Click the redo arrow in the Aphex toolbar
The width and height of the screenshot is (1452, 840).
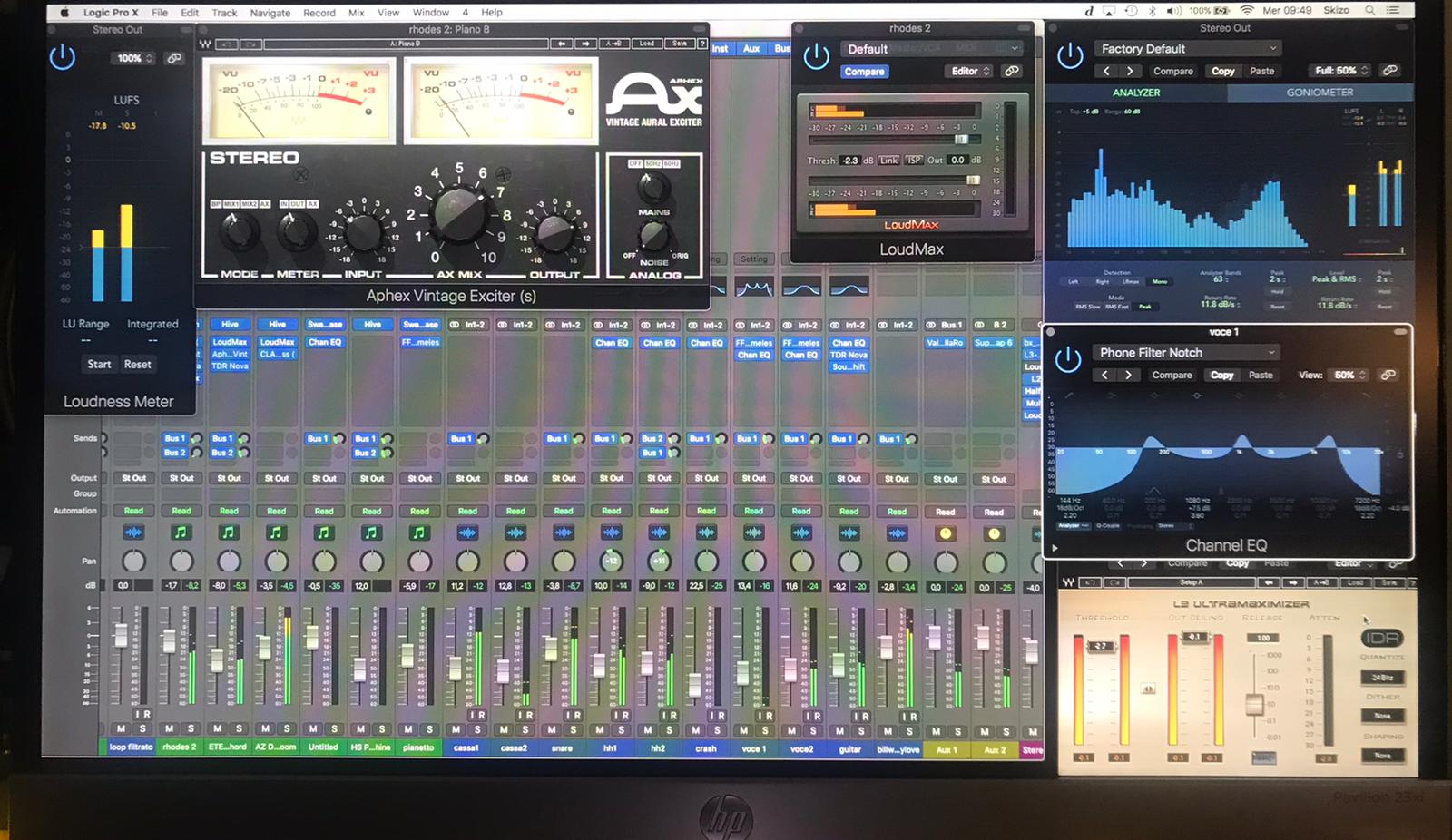coord(250,44)
